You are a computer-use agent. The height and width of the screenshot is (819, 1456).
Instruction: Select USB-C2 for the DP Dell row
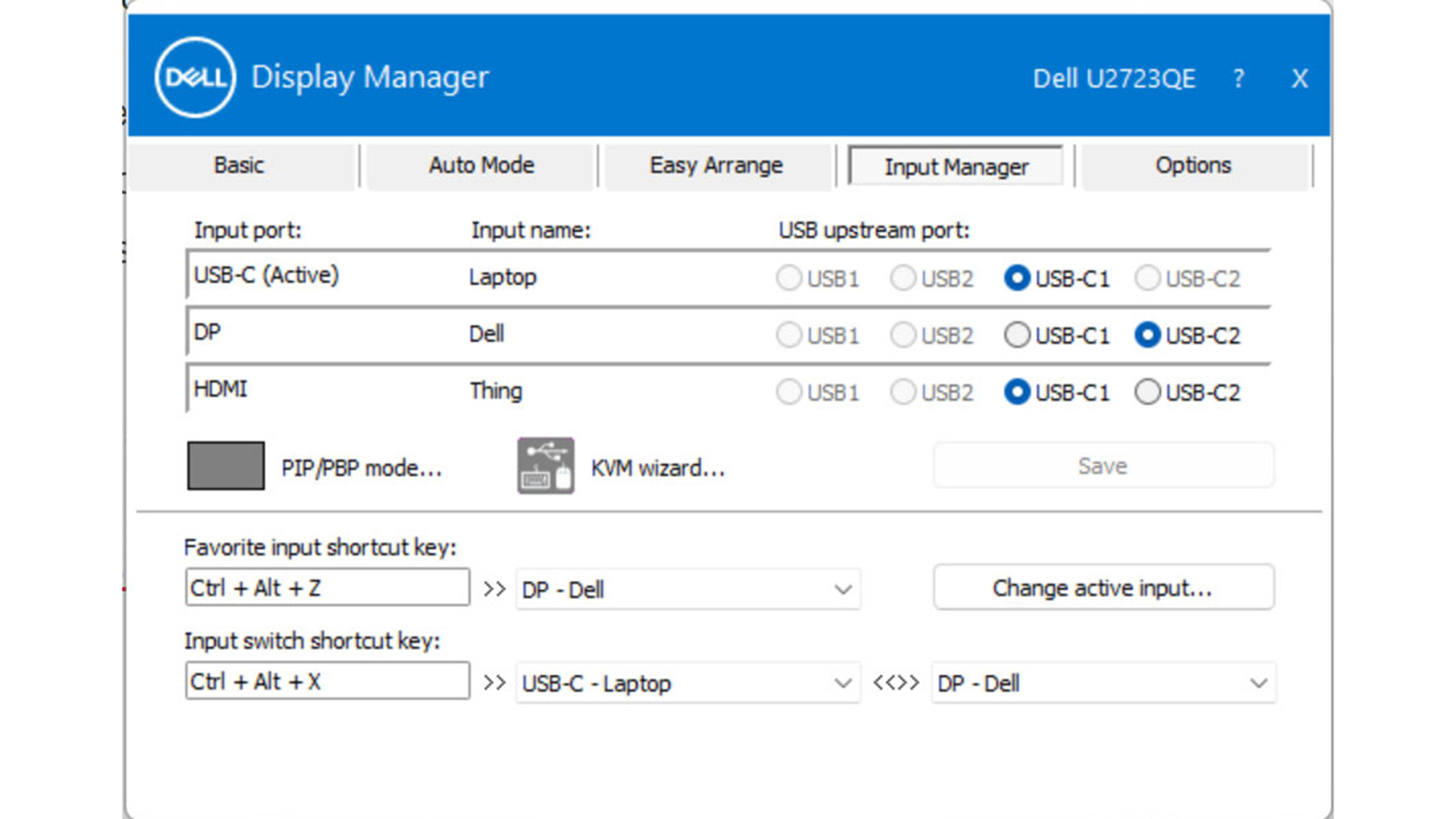pyautogui.click(x=1188, y=335)
